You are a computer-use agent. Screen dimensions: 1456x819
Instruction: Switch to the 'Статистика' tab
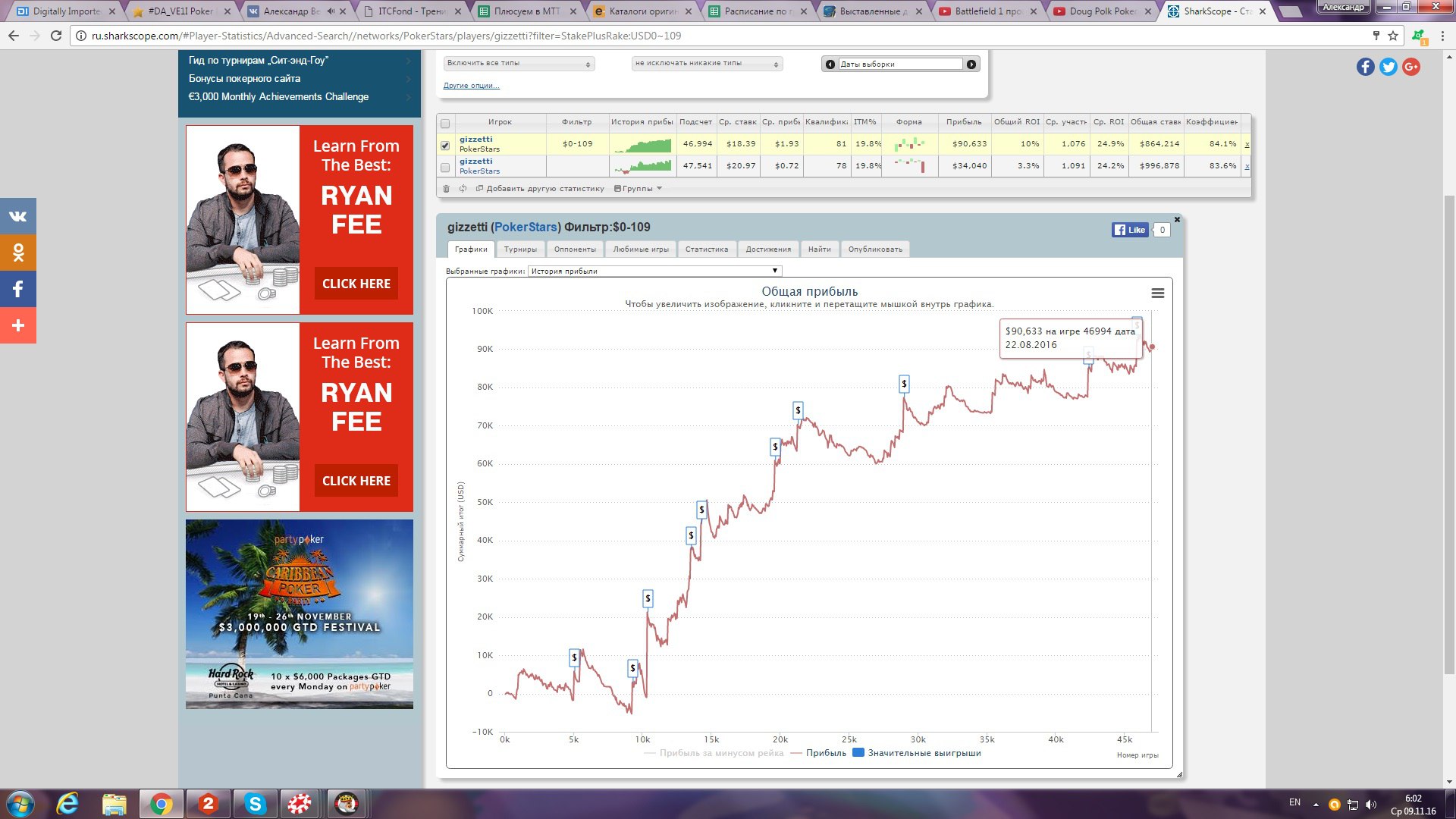pyautogui.click(x=706, y=249)
